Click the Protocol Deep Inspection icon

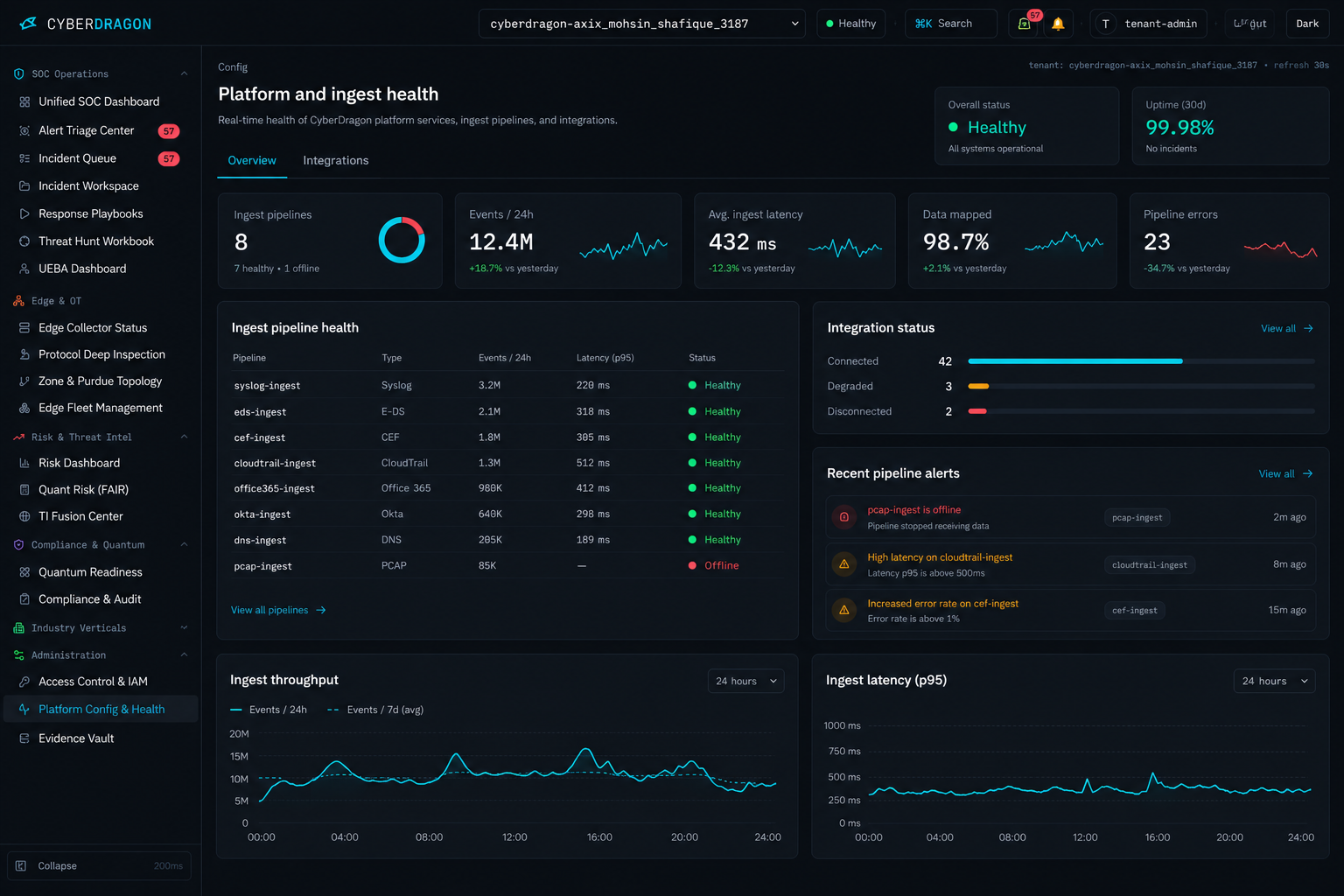click(x=24, y=354)
